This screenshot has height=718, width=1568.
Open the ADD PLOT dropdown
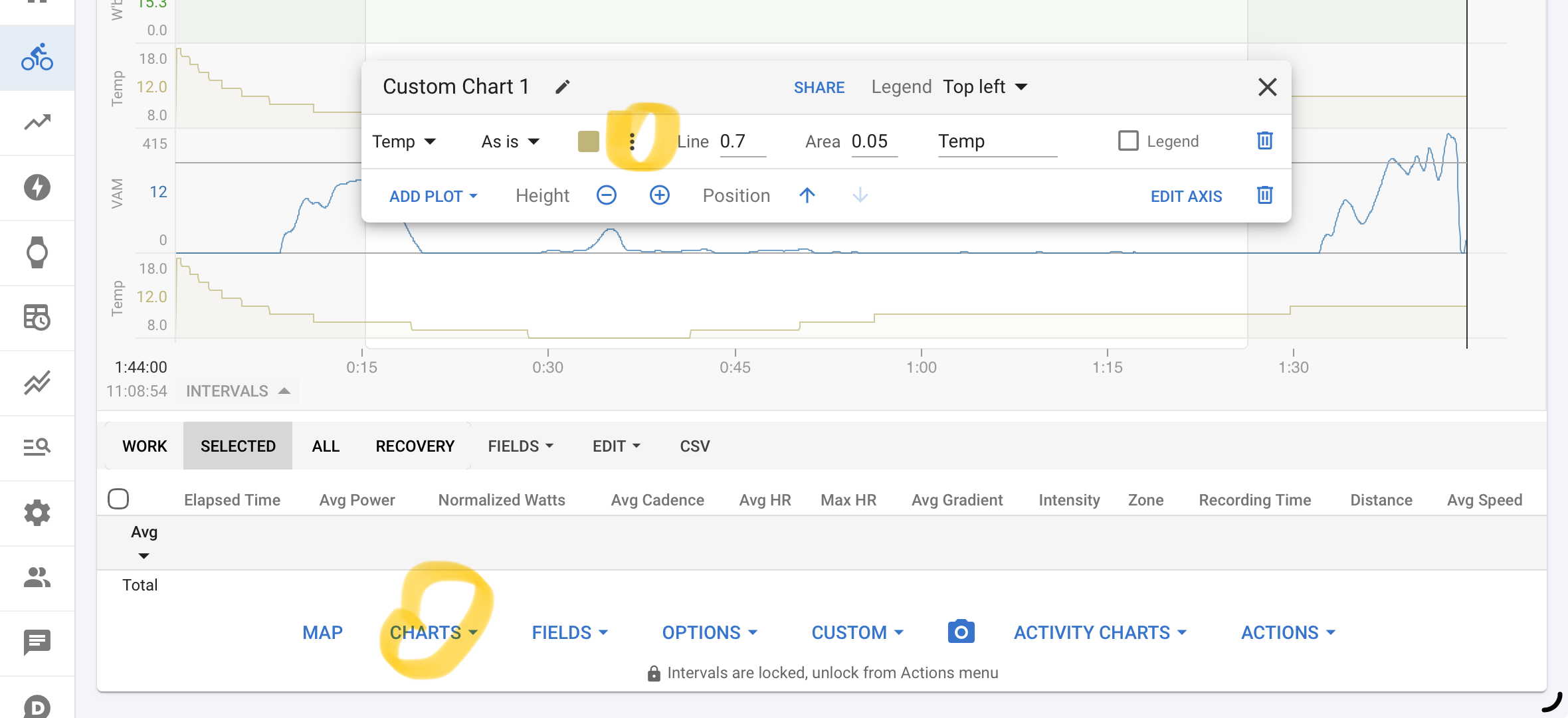pos(433,197)
